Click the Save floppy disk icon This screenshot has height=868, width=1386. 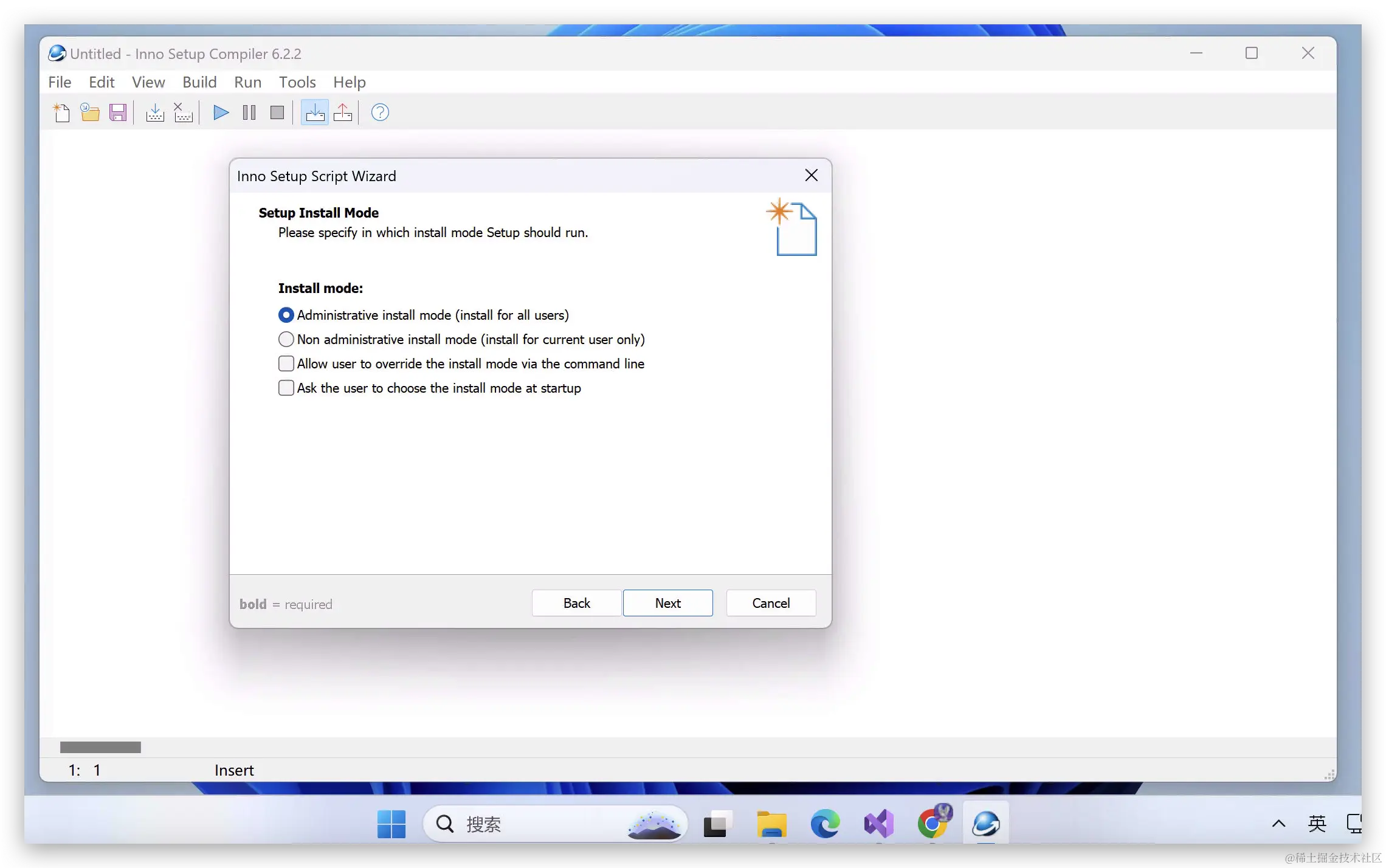pyautogui.click(x=118, y=112)
